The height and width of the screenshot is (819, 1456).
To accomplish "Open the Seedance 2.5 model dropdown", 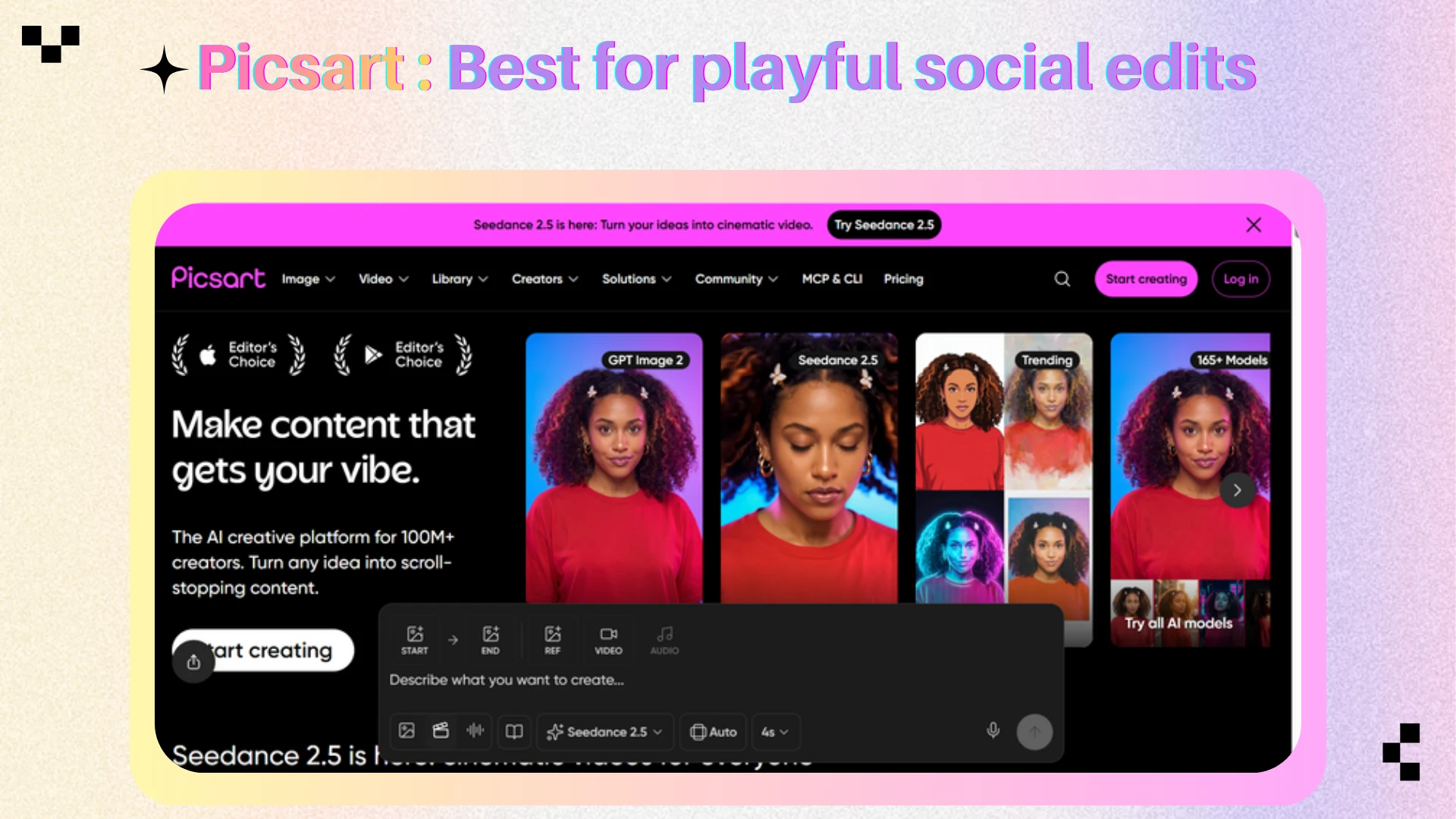I will pos(604,732).
